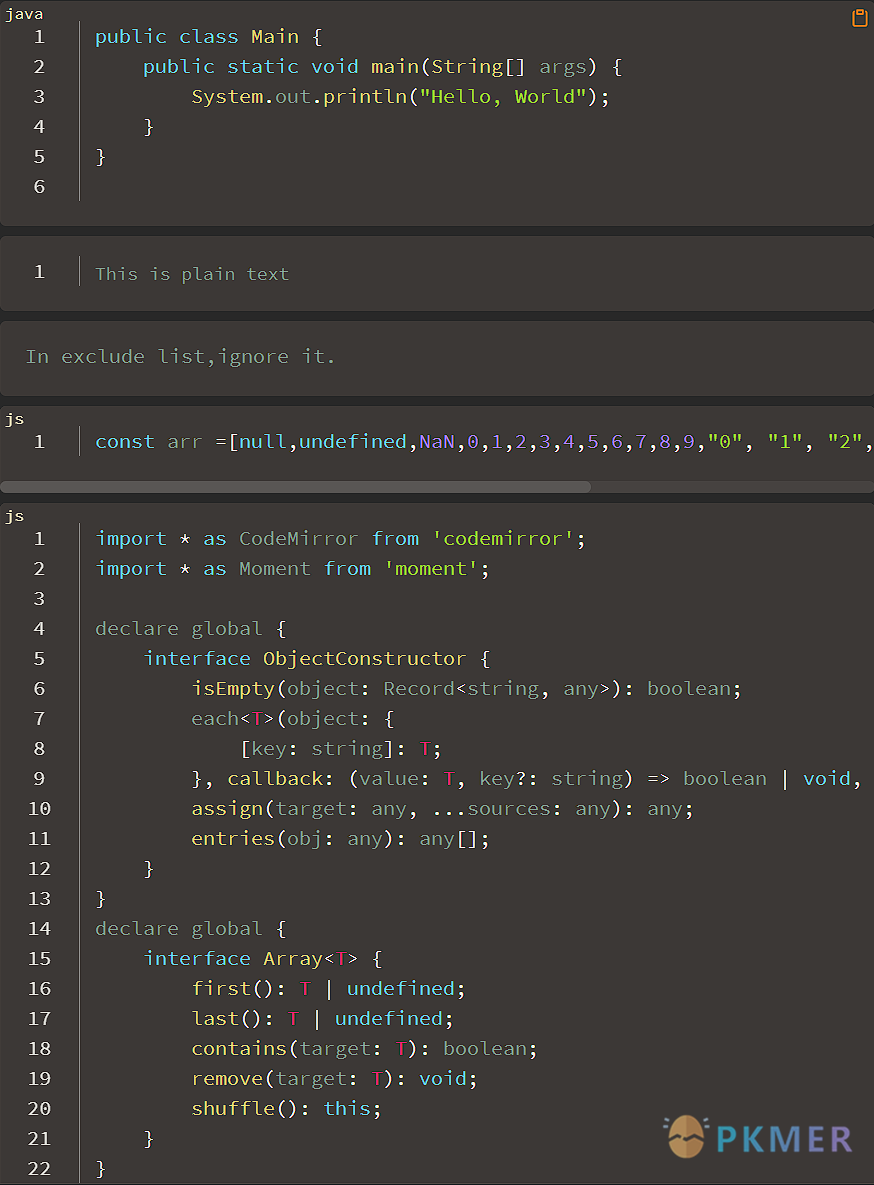The height and width of the screenshot is (1185, 874).
Task: Click the PKMER logo watermark
Action: pyautogui.click(x=760, y=1137)
